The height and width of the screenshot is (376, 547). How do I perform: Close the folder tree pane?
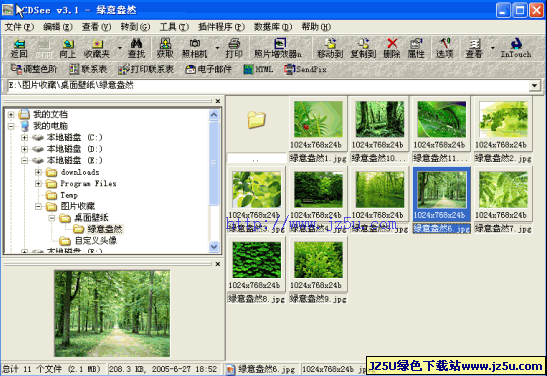218,101
